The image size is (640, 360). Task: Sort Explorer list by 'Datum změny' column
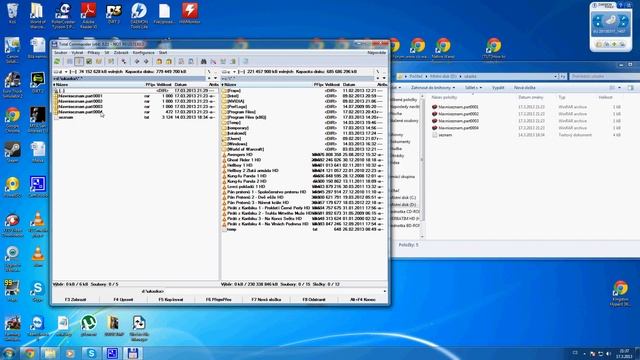click(x=531, y=98)
